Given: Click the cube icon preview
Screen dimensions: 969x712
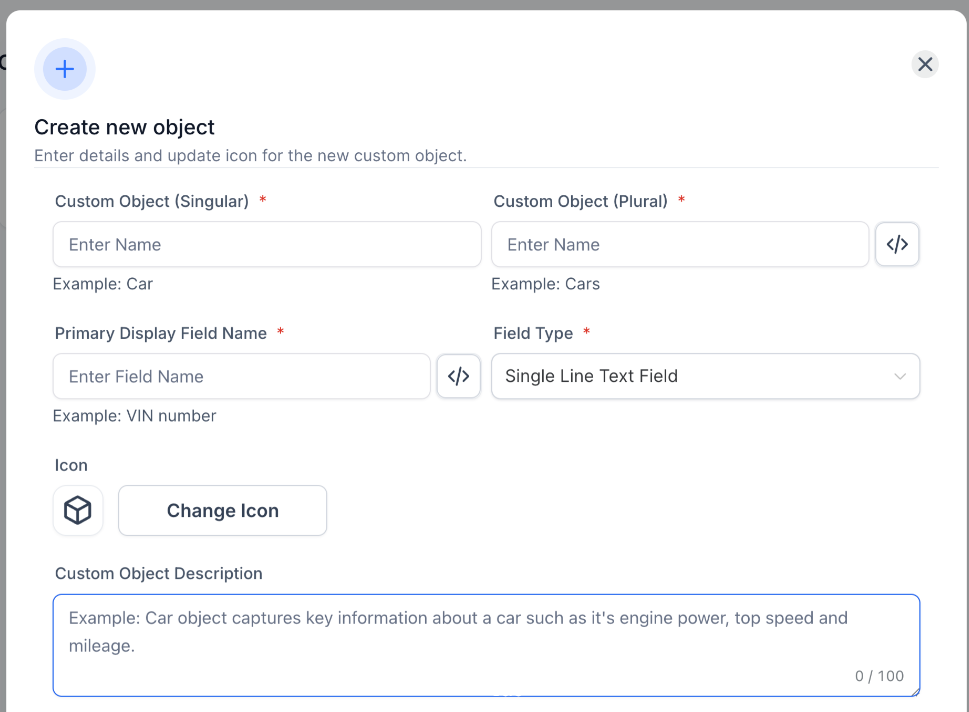Looking at the screenshot, I should tap(78, 511).
